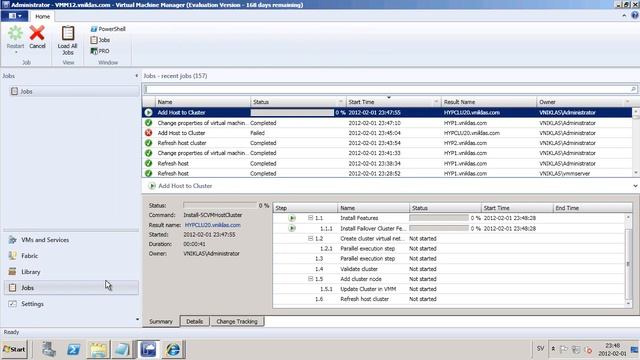Open Server Manager from taskbar
Viewport: 640px width, 360px height.
[49, 349]
